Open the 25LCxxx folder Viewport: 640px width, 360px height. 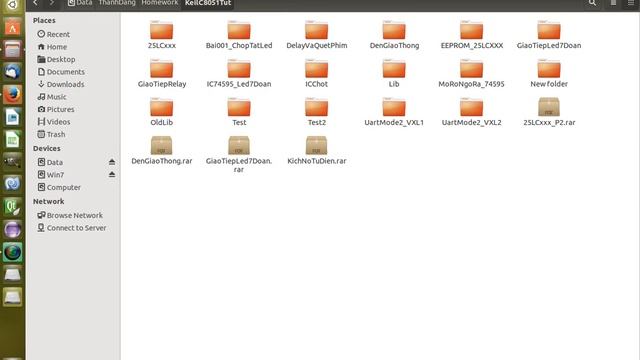162,35
